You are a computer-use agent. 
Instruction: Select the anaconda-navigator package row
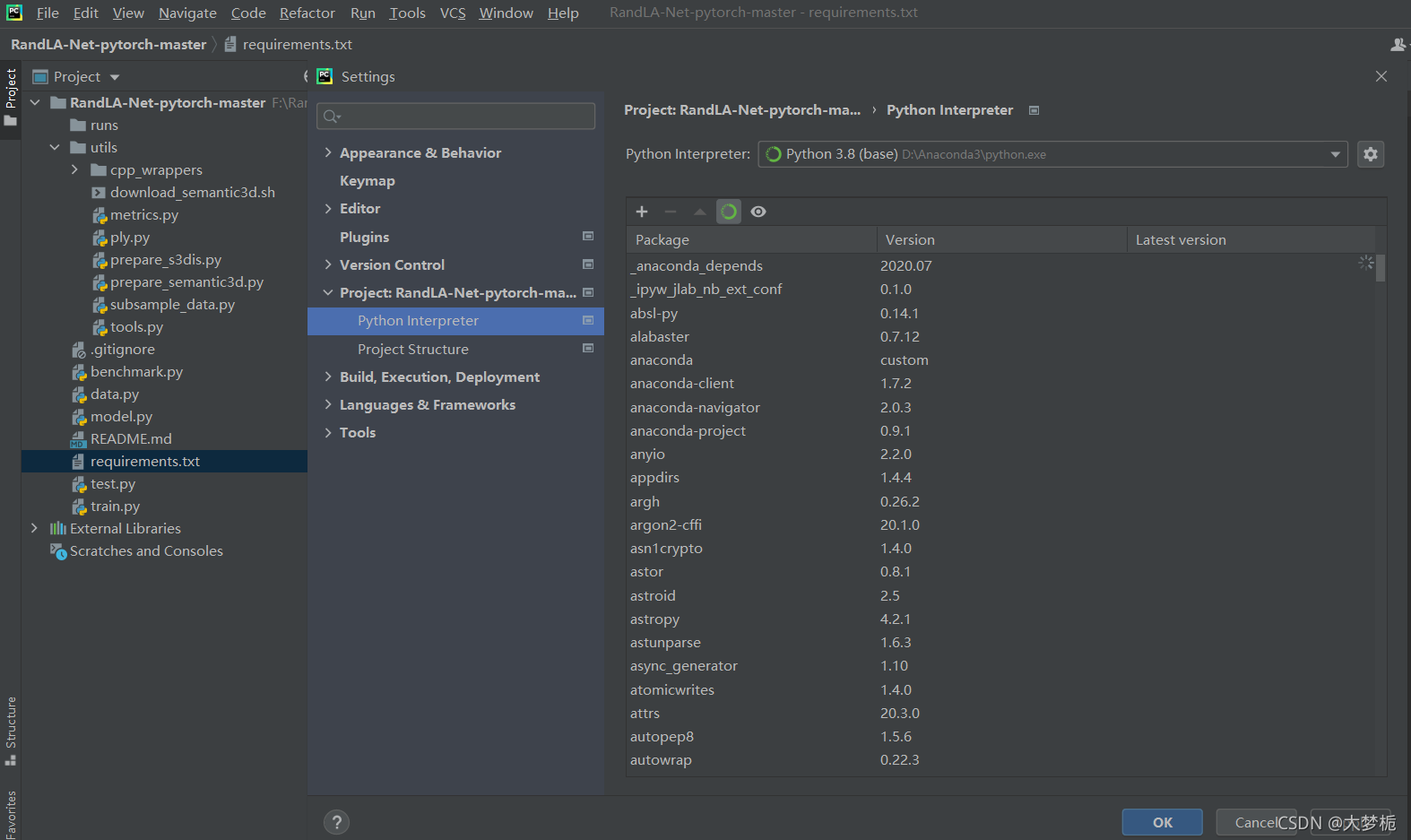coord(1000,407)
